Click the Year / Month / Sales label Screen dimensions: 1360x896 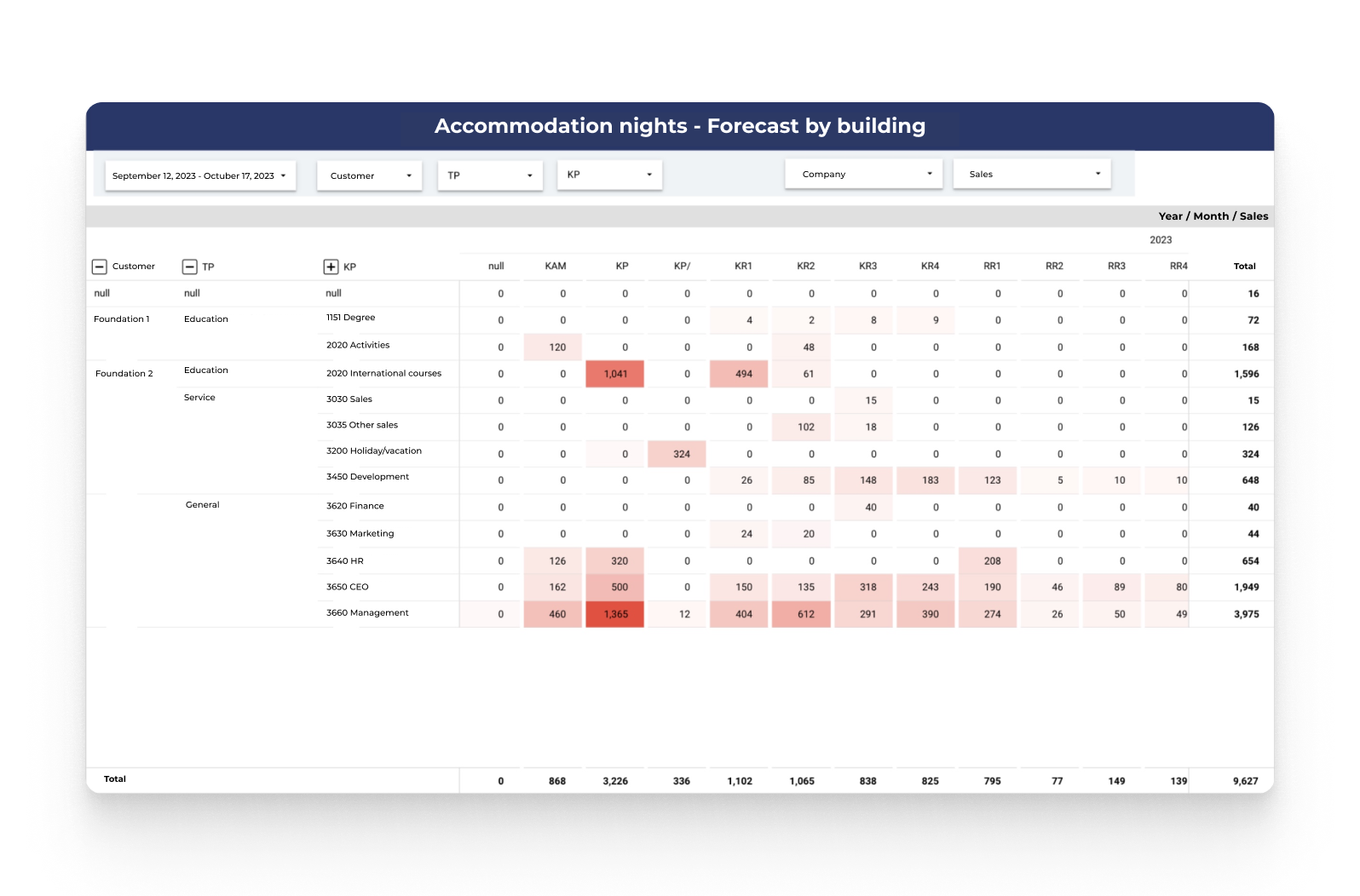point(1213,216)
